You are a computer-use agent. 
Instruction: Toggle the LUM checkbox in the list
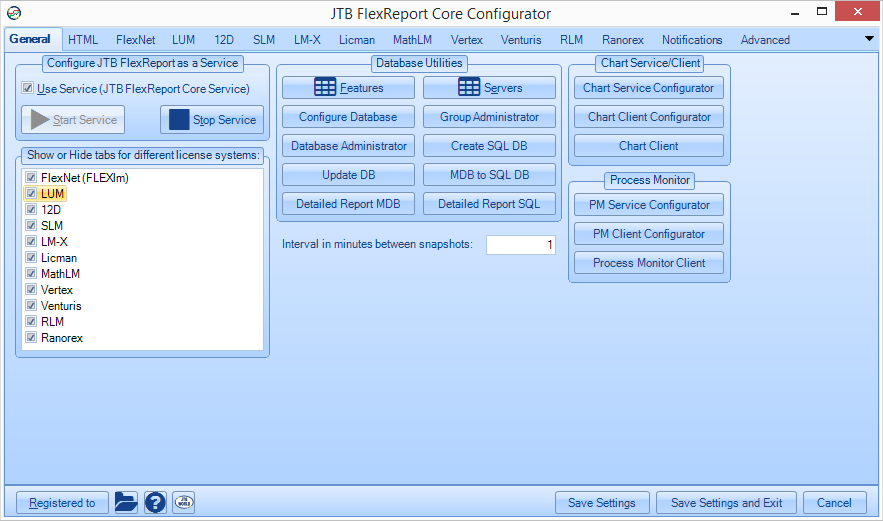click(32, 193)
